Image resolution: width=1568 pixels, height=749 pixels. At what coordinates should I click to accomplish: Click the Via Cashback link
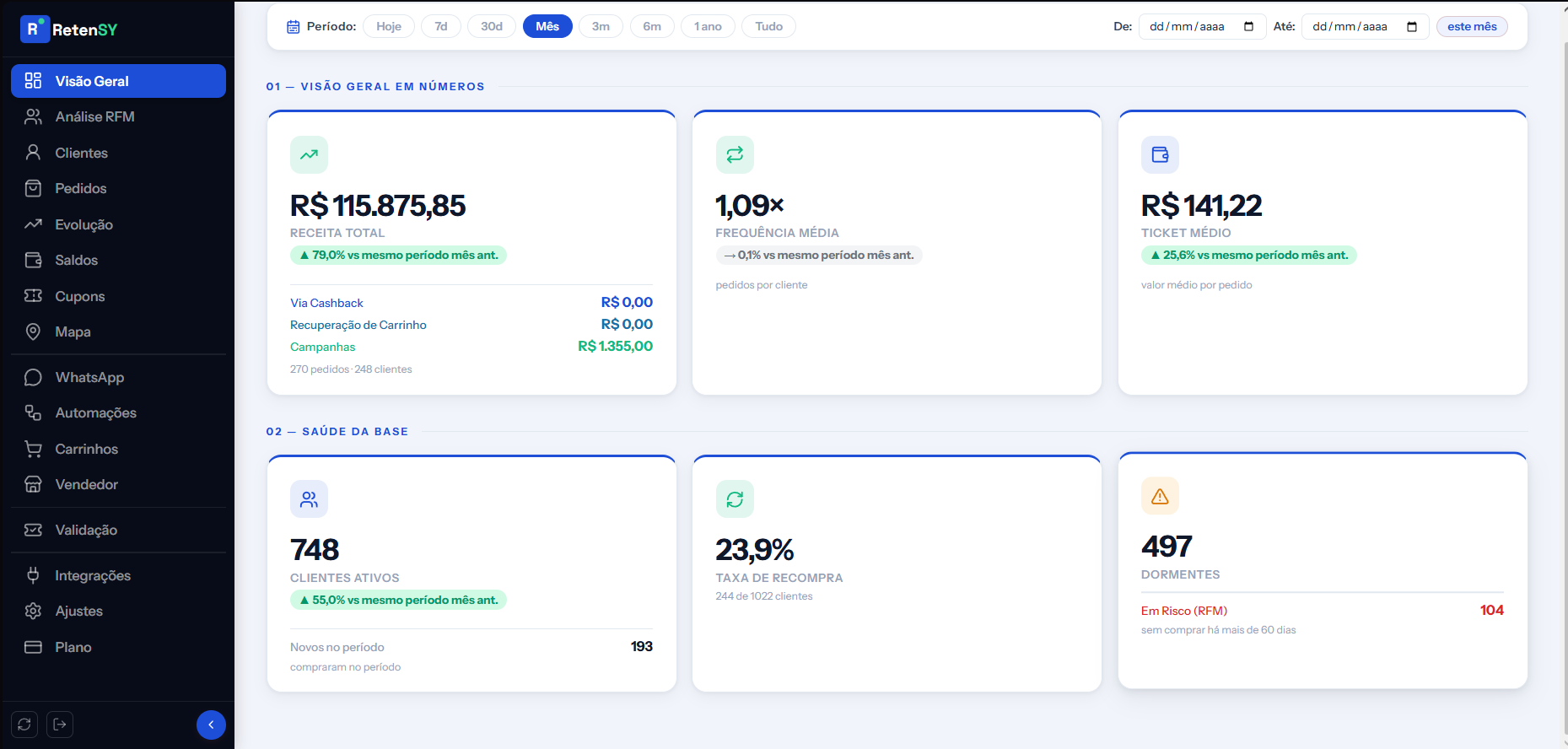pos(326,303)
